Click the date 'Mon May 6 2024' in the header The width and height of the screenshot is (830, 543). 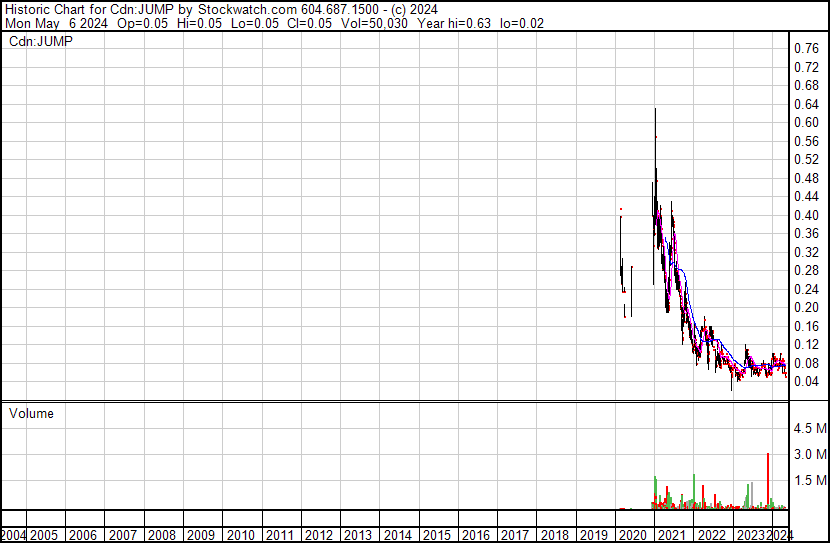point(56,23)
